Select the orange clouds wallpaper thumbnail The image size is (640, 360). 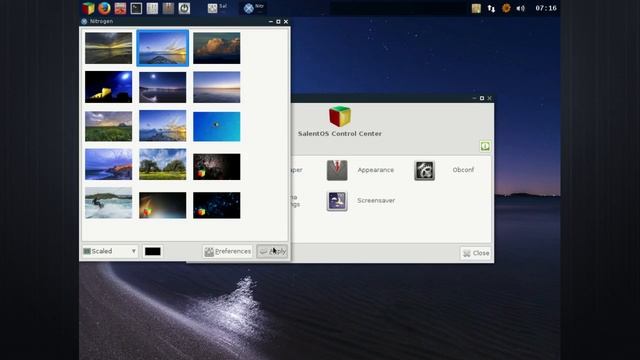click(217, 48)
